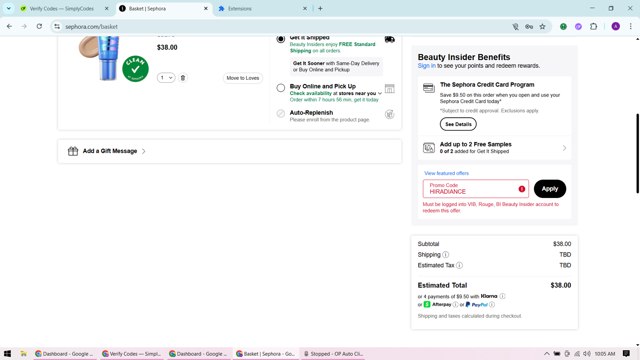Close the Extensions tab
Image resolution: width=640 pixels, height=360 pixels.
(x=304, y=9)
